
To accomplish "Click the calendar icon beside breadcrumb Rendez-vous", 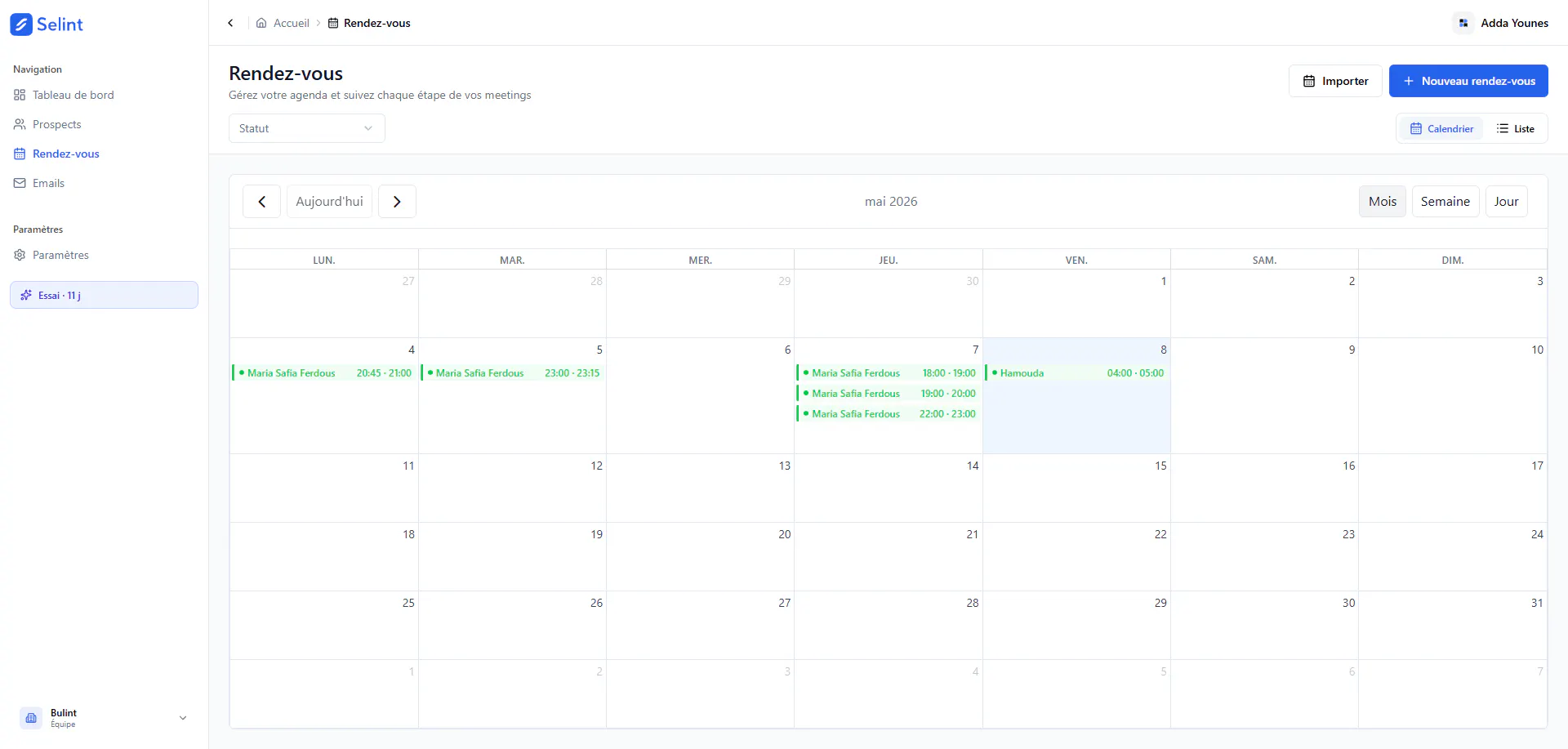I will pos(333,23).
